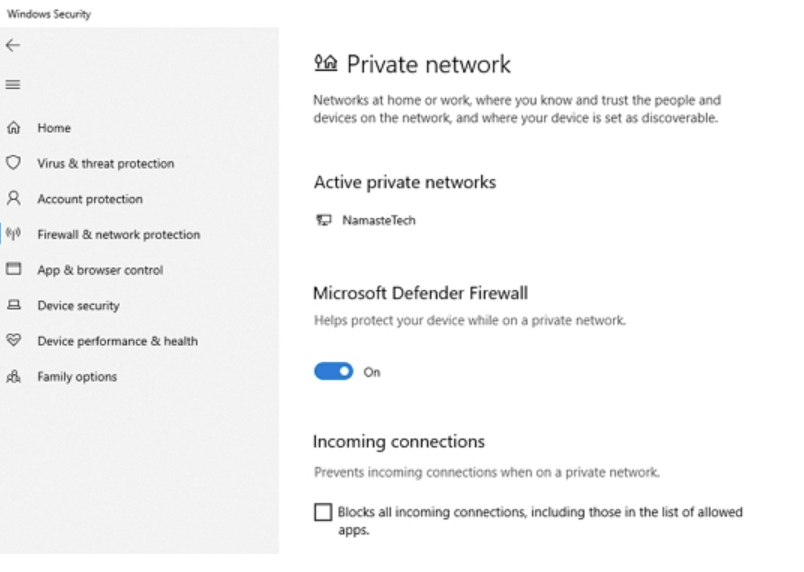Click the Family options people icon
The image size is (804, 572).
pyautogui.click(x=13, y=376)
